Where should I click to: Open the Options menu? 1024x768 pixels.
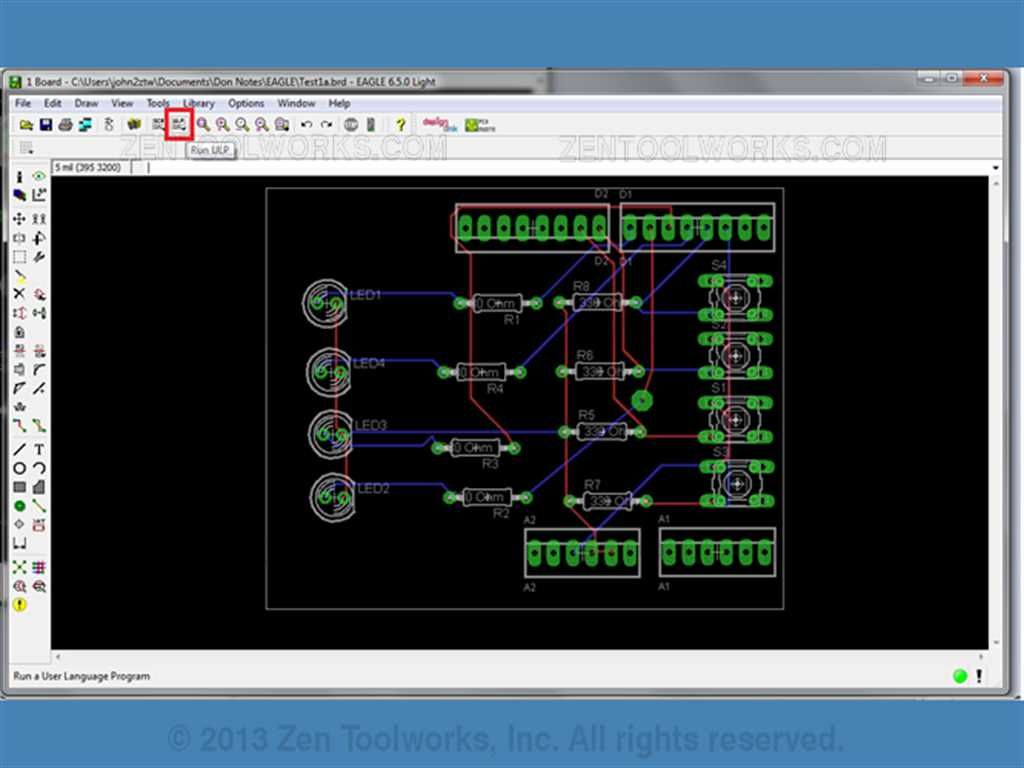246,103
